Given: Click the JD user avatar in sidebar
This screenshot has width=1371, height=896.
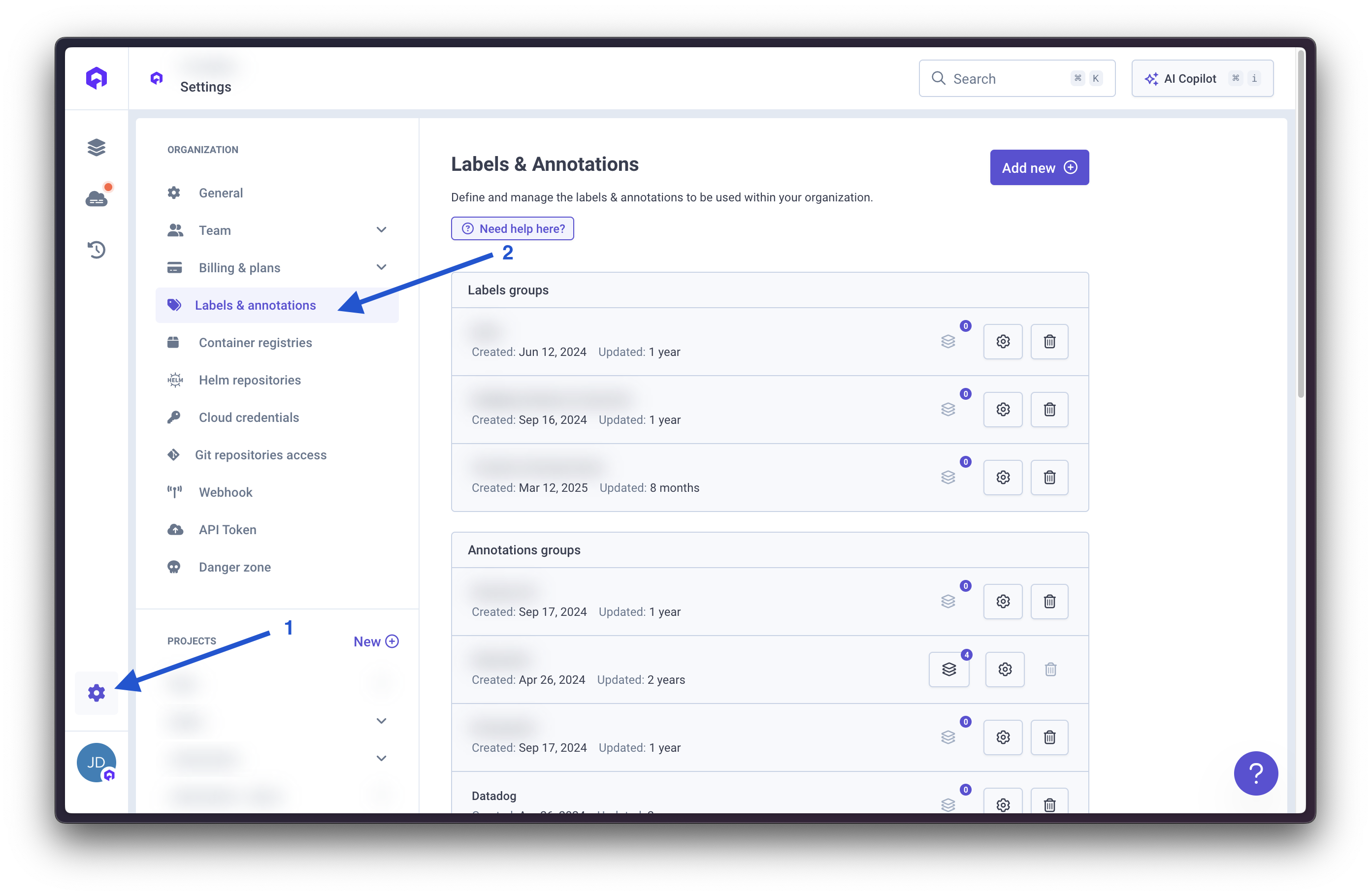Looking at the screenshot, I should click(x=96, y=763).
